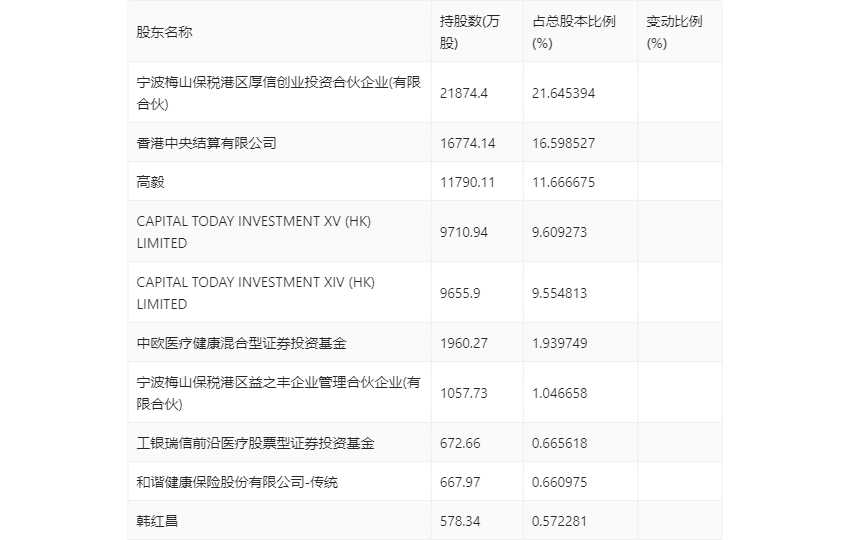Click the 股东名称 column header
The height and width of the screenshot is (540, 850).
tap(164, 32)
